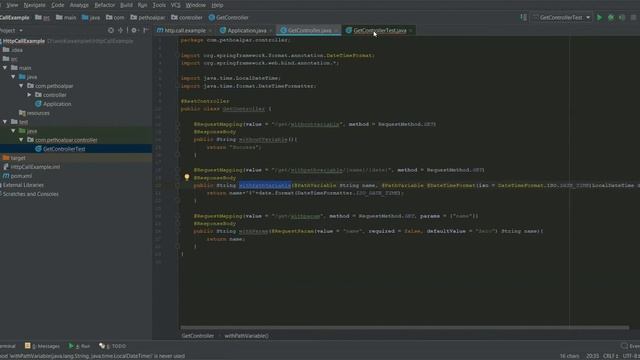The image size is (640, 360).
Task: Collapse com.pethoalpar.controller under test
Action: (x=21, y=140)
